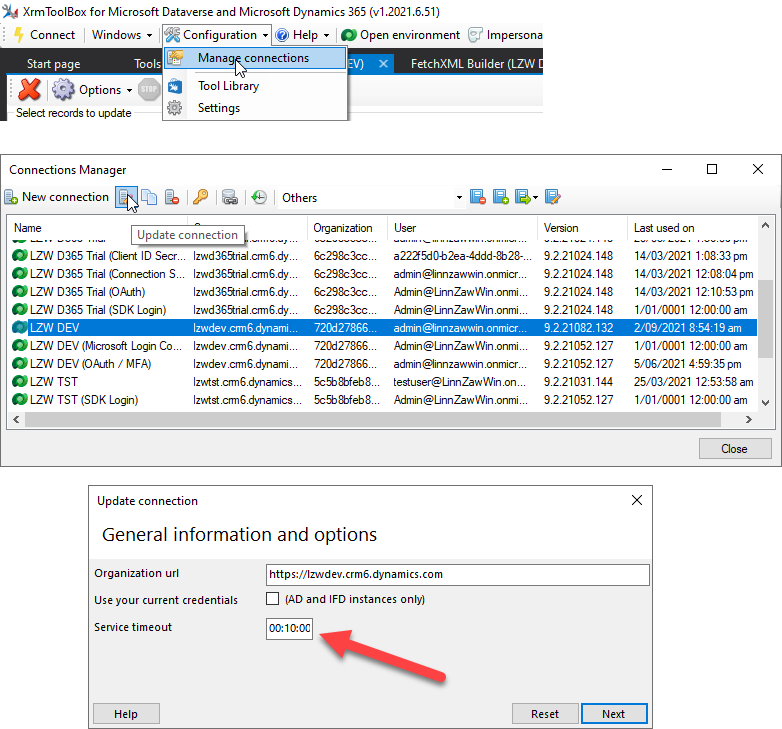
Task: Click the key icon for connection password
Action: pos(200,197)
